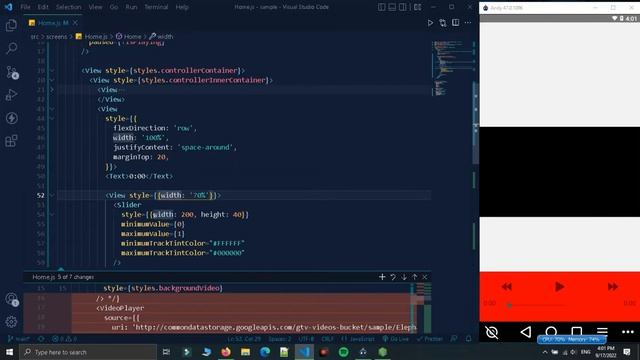Viewport: 640px width, 360px height.
Task: Open the lightning-bolt extension view in activity bar
Action: click(11, 118)
